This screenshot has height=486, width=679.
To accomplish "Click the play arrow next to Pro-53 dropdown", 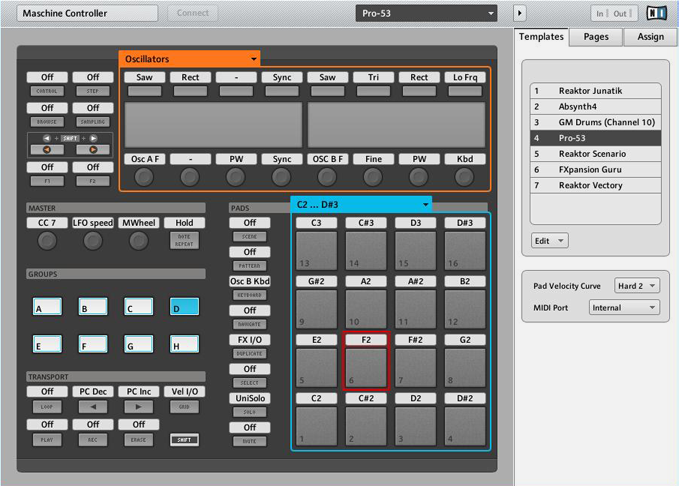I will 519,13.
